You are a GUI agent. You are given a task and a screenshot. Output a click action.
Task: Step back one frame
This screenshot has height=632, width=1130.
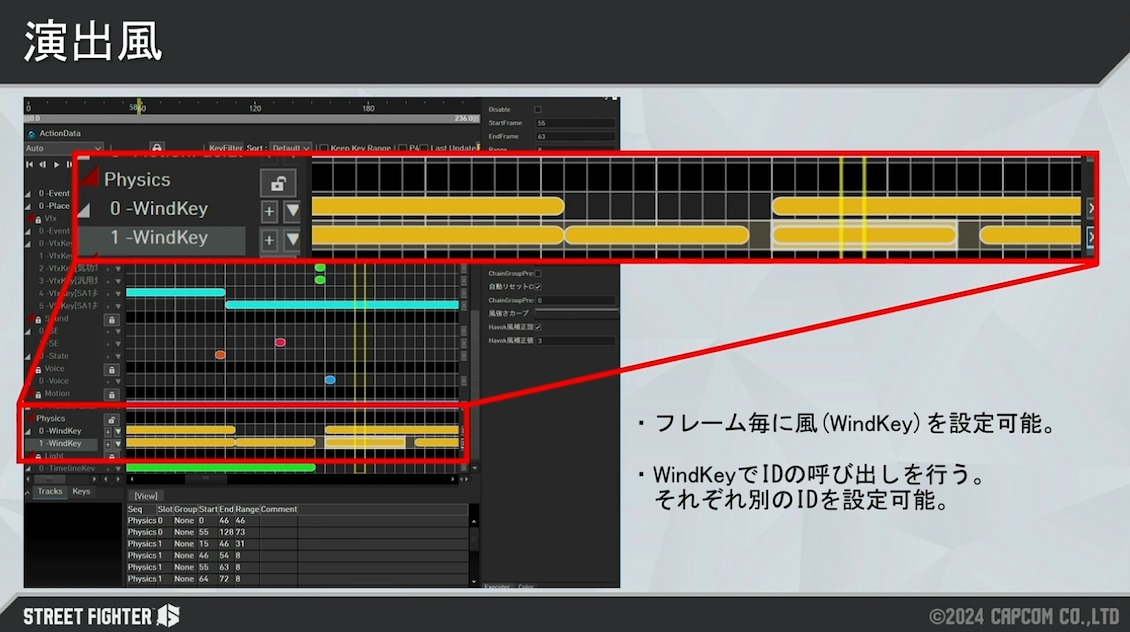pos(43,164)
